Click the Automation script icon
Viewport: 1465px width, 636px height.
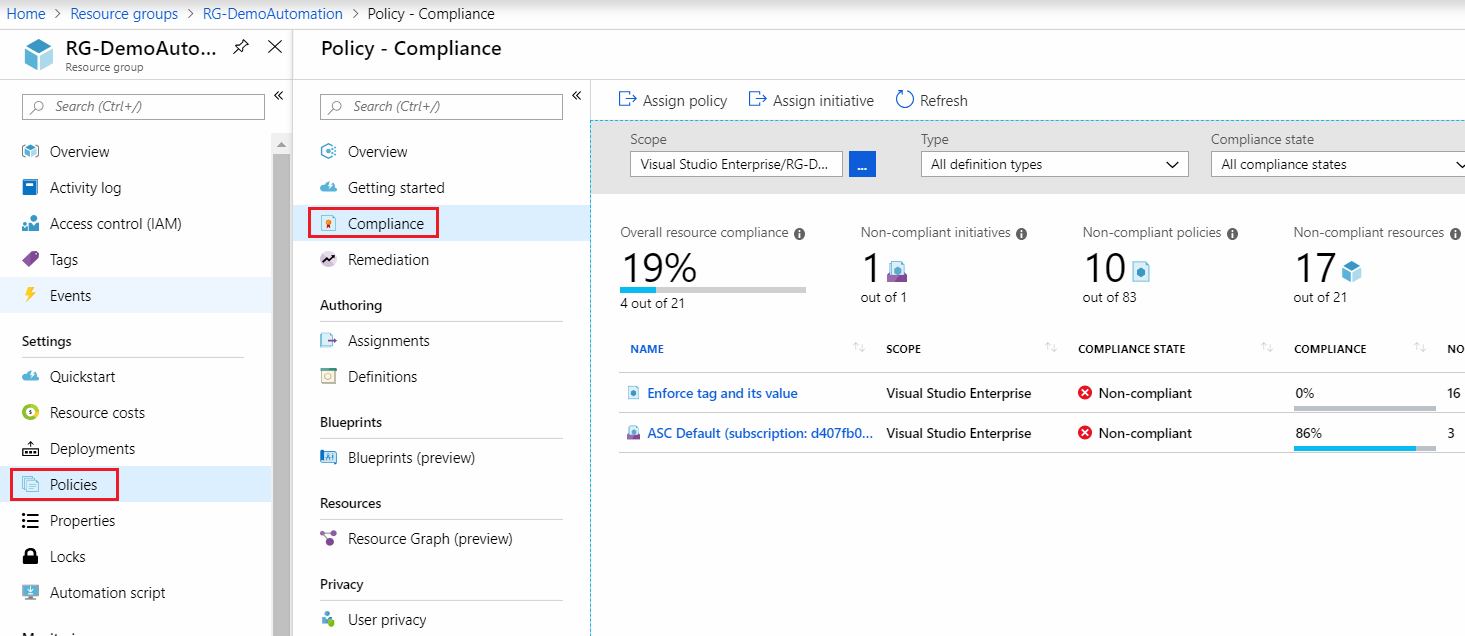tap(31, 593)
